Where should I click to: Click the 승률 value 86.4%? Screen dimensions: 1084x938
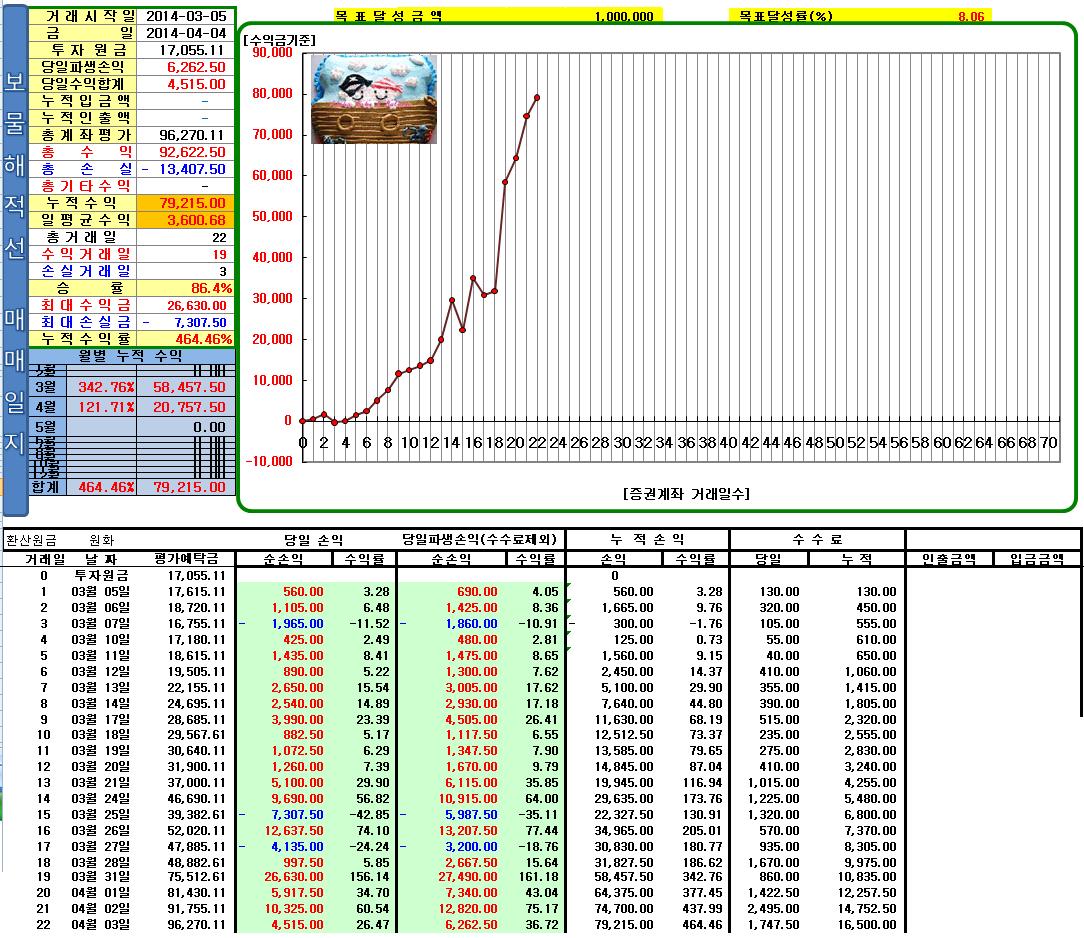[x=186, y=288]
